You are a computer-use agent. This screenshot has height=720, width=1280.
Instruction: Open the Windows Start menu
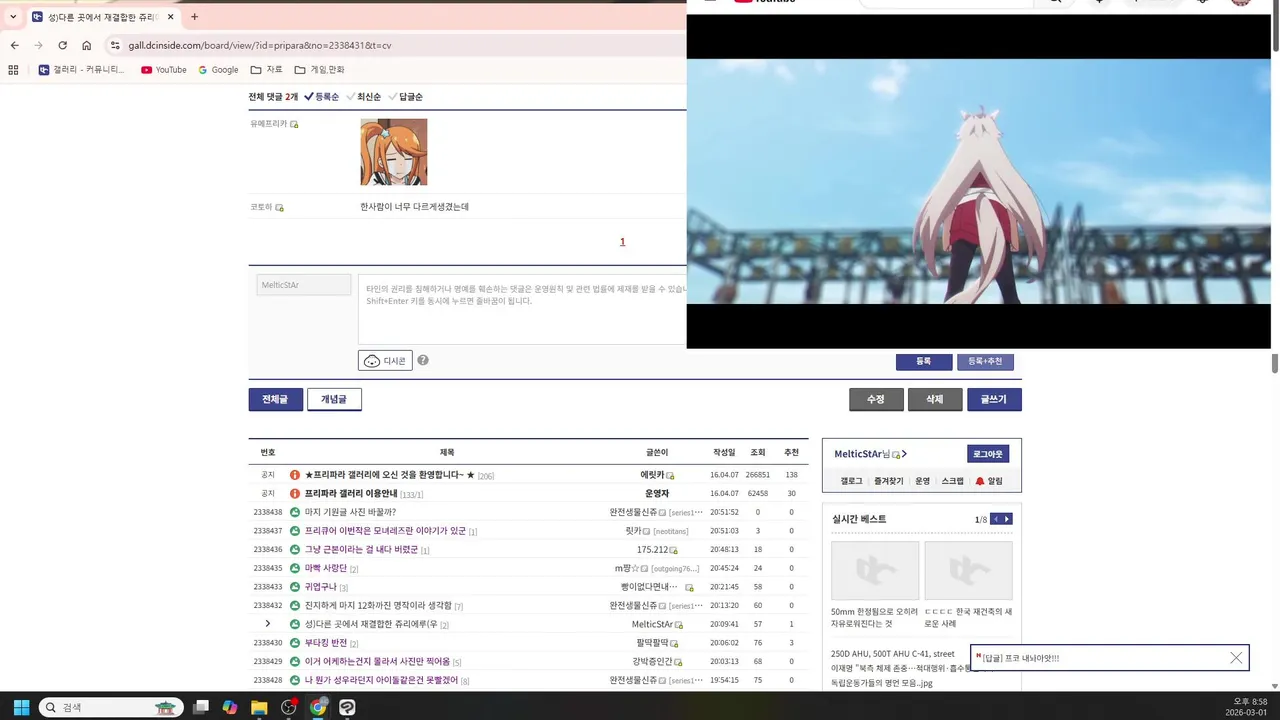[21, 707]
